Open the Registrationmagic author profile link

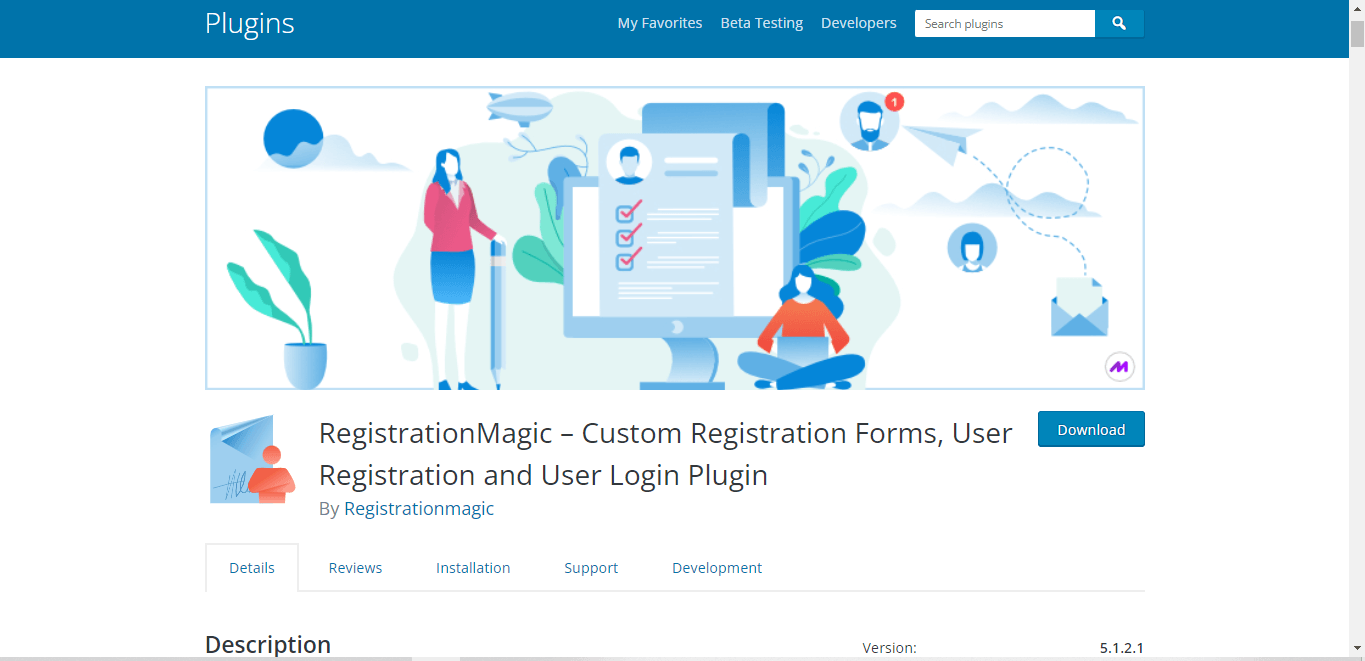tap(418, 508)
